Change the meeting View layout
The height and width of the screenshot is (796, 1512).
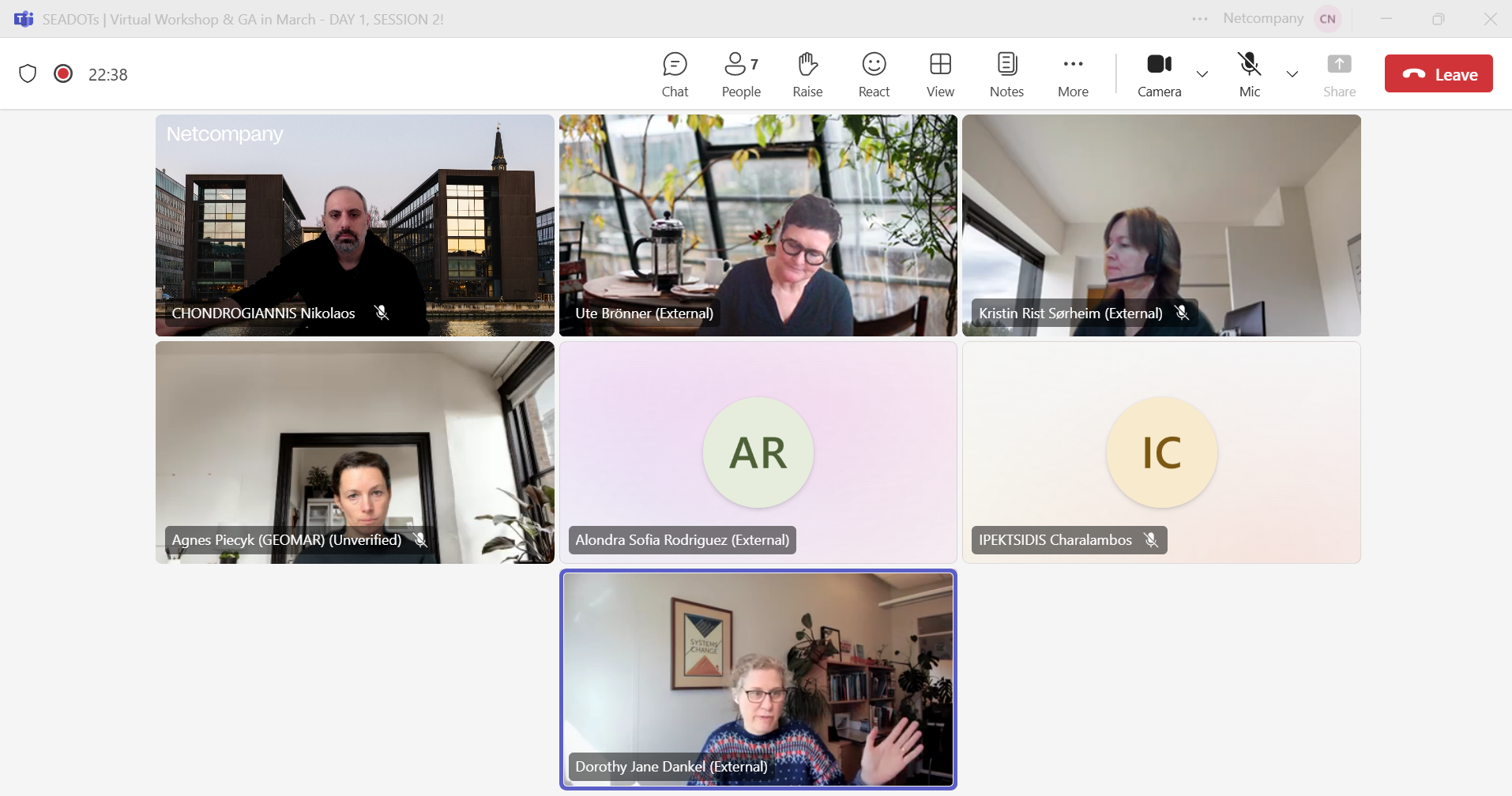940,74
